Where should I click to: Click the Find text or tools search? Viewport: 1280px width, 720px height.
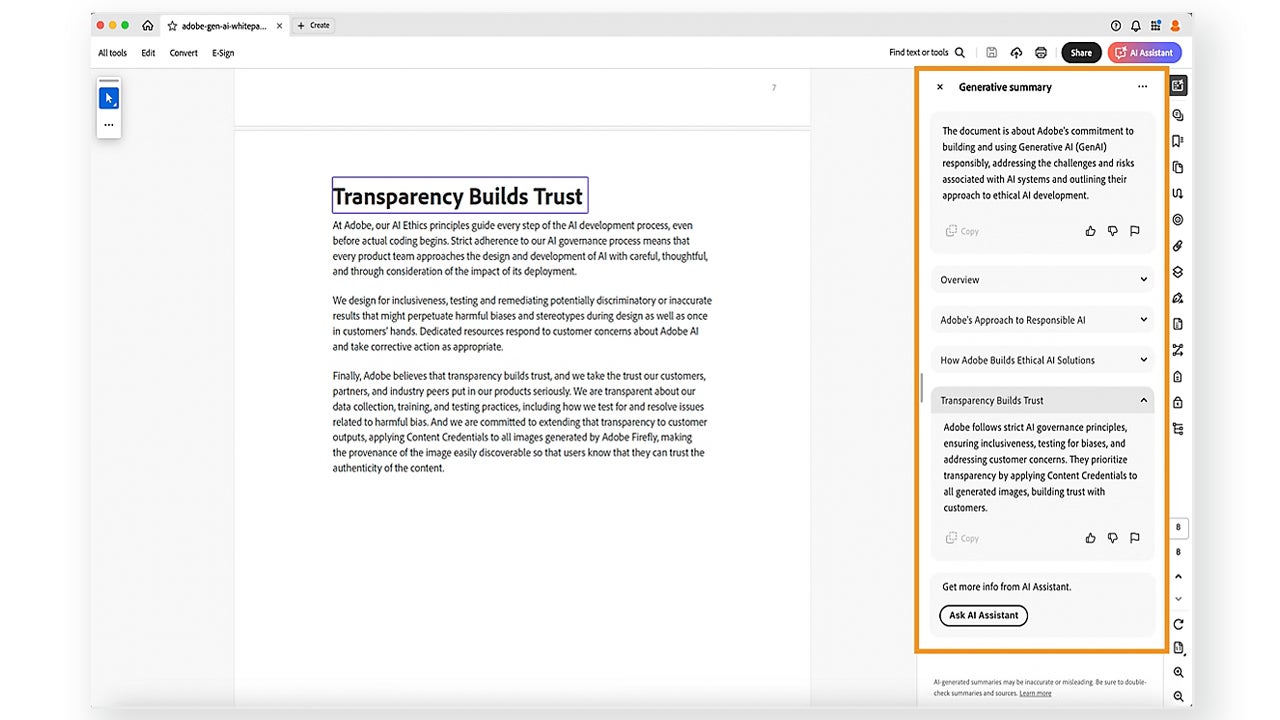point(926,53)
